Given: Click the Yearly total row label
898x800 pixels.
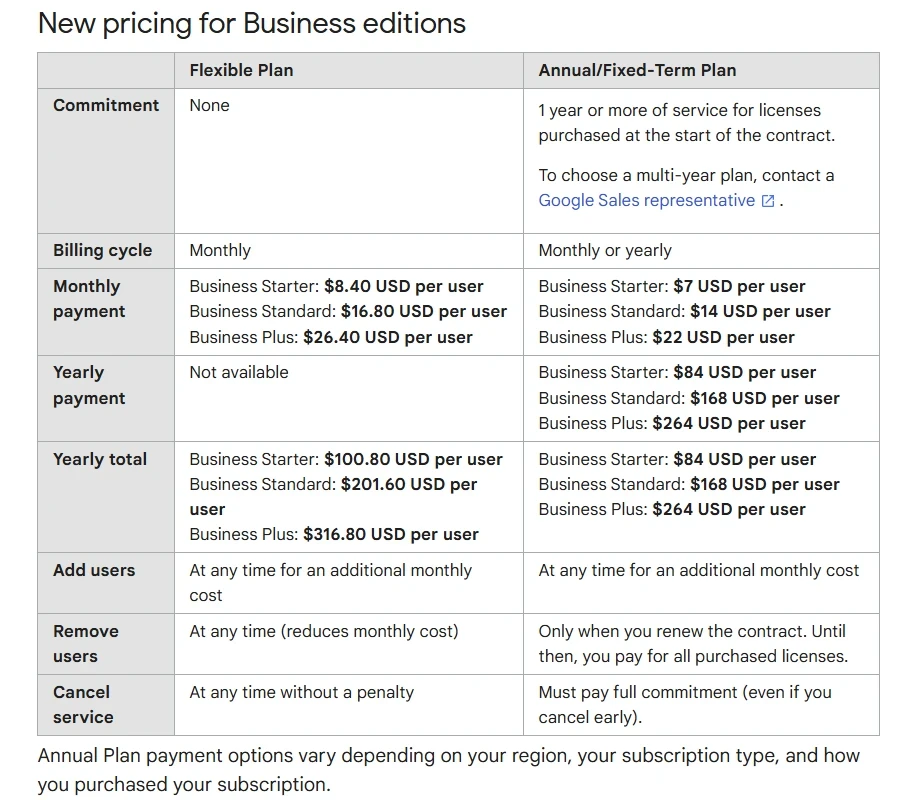Looking at the screenshot, I should coord(100,459).
